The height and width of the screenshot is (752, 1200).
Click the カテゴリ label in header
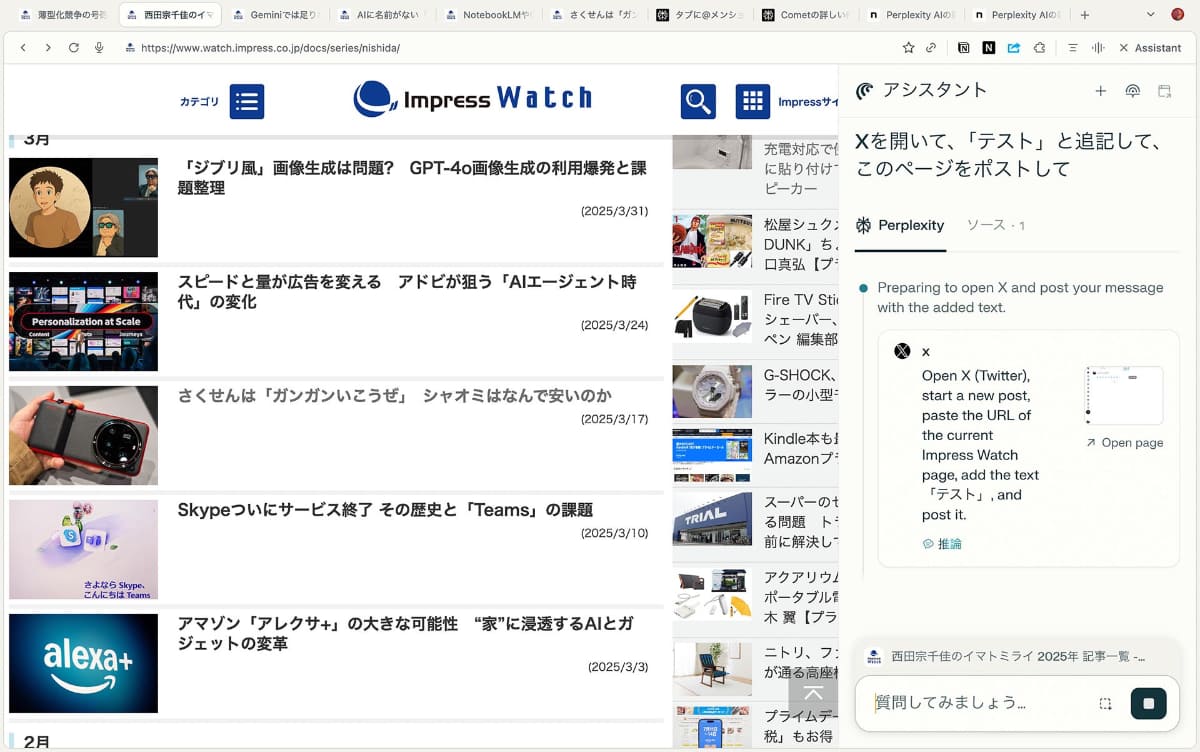tap(199, 101)
